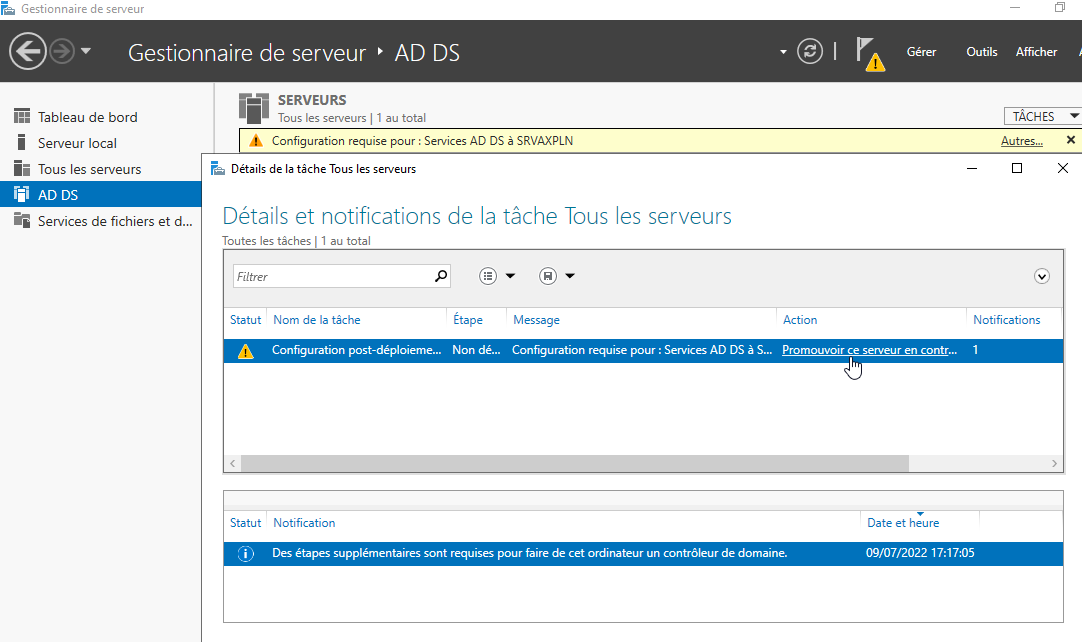Select Des étapes supplémentaires notification text
Screen dimensions: 1082x642
529,553
